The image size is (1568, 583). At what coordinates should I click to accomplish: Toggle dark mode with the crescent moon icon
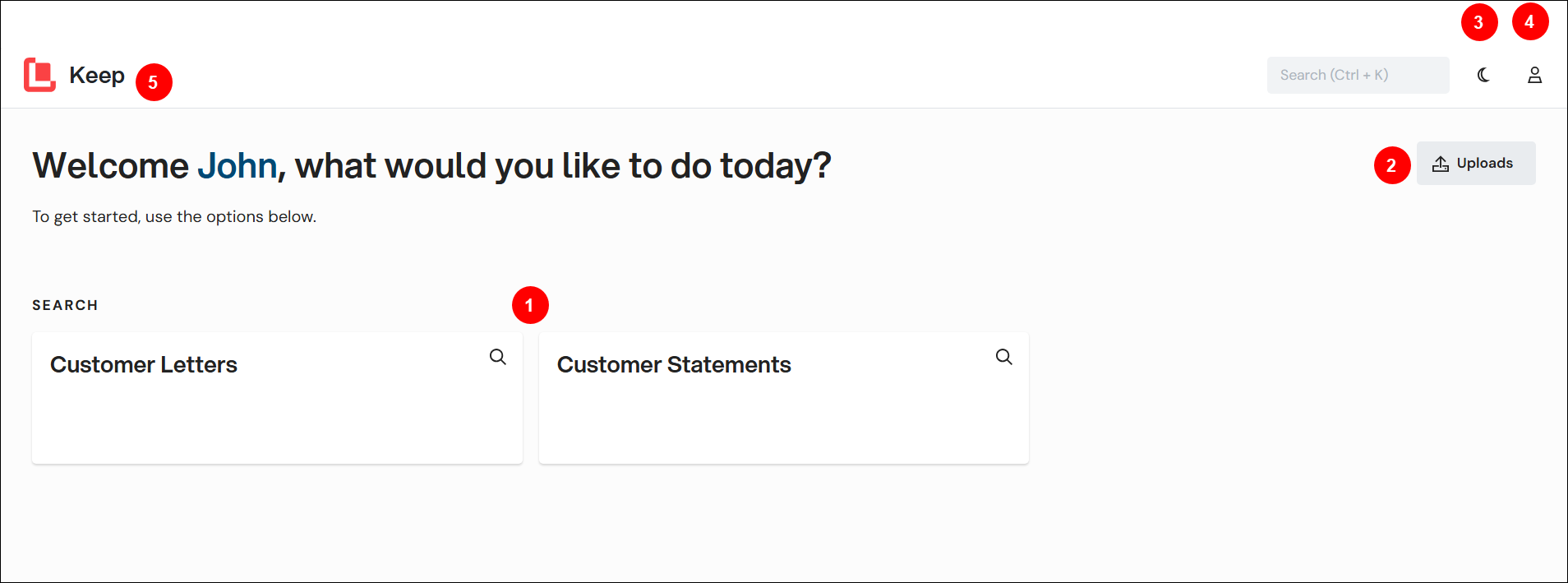coord(1484,75)
